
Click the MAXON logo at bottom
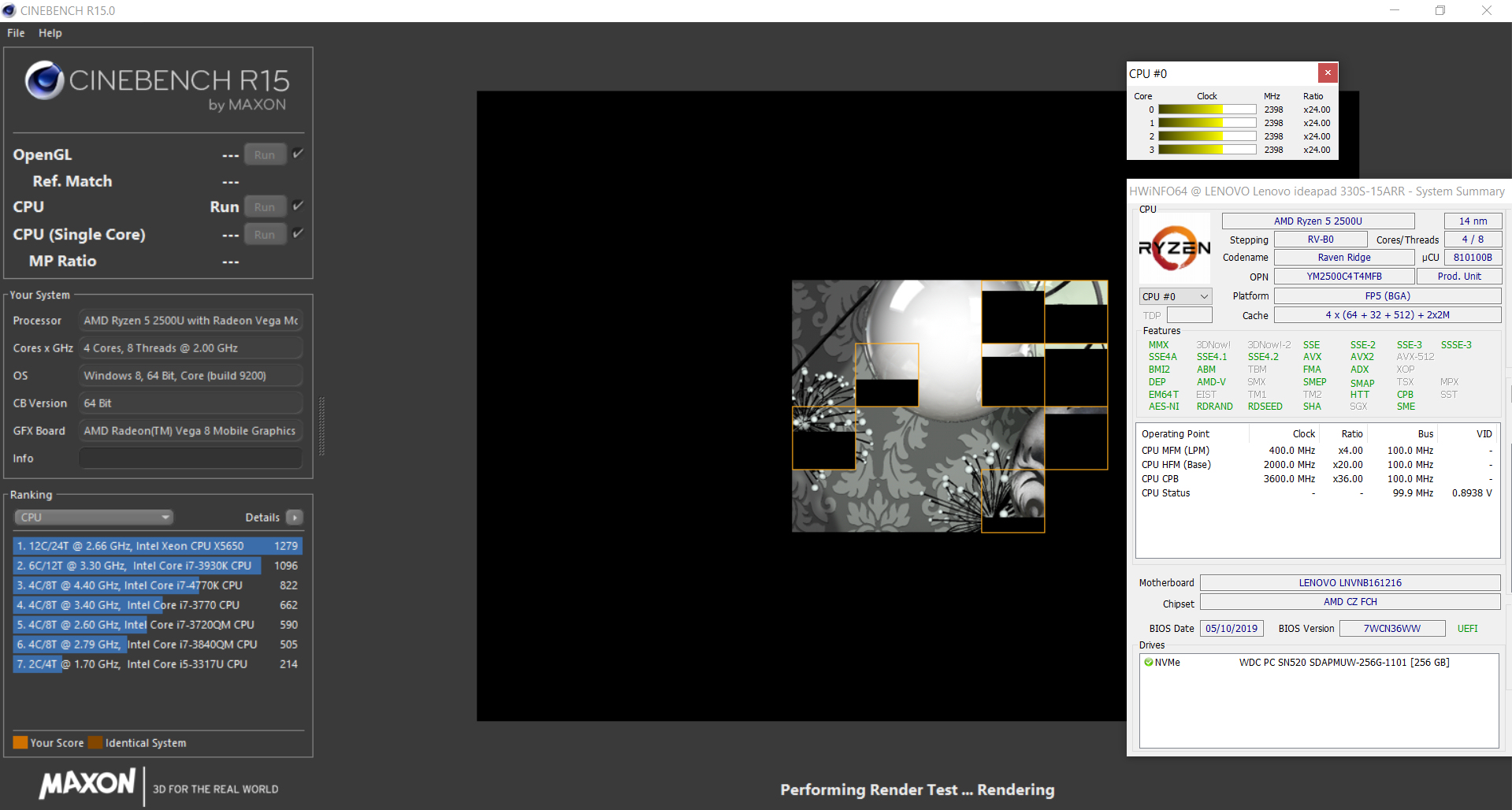87,784
